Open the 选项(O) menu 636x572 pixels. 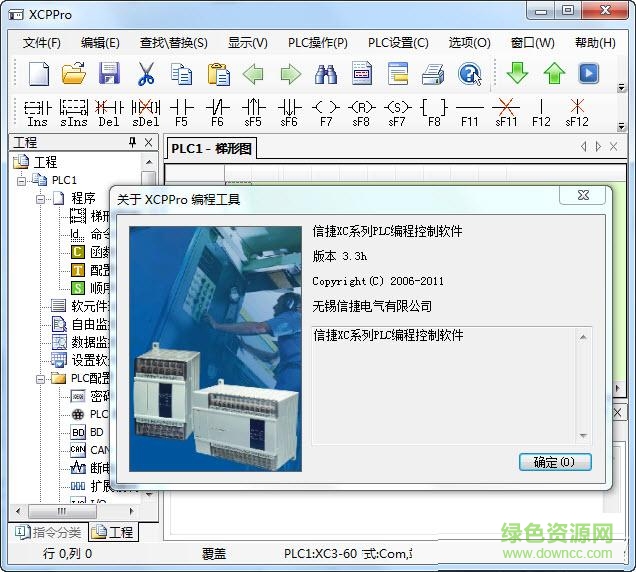point(469,43)
